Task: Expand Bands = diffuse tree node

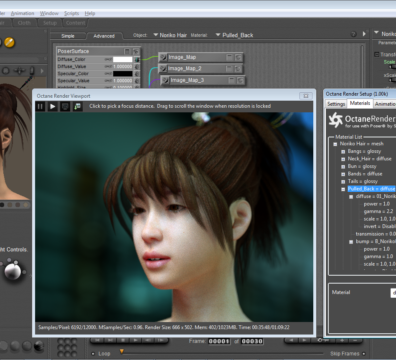Action: tap(343, 174)
